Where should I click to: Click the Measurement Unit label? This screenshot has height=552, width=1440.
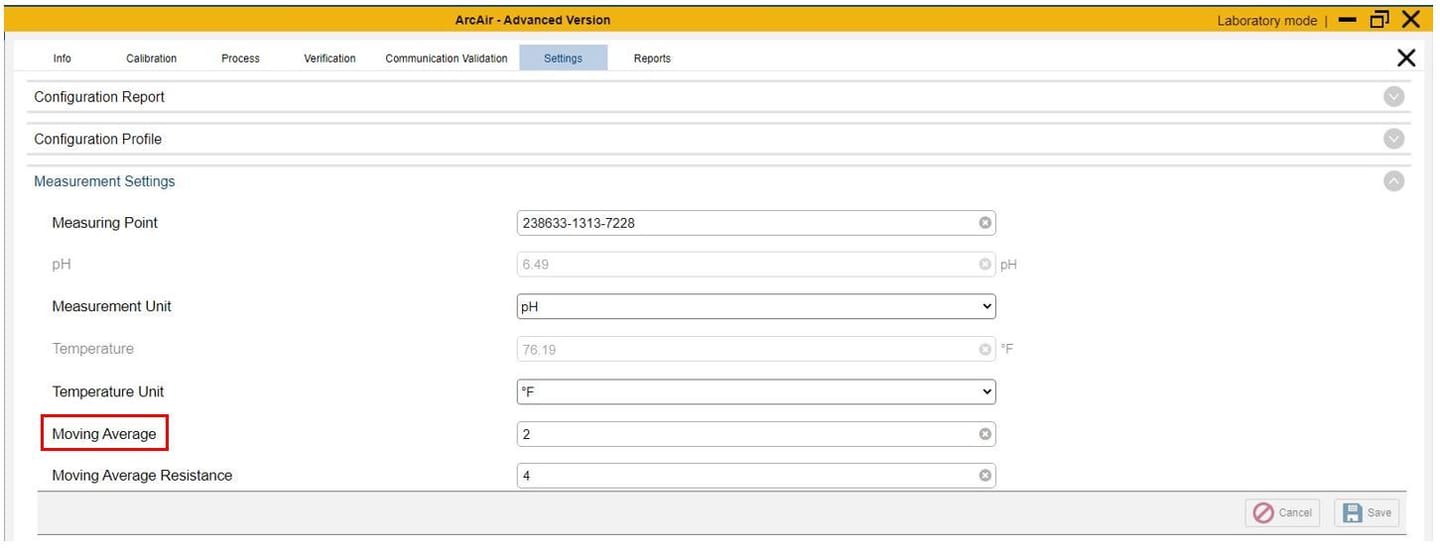(x=112, y=306)
